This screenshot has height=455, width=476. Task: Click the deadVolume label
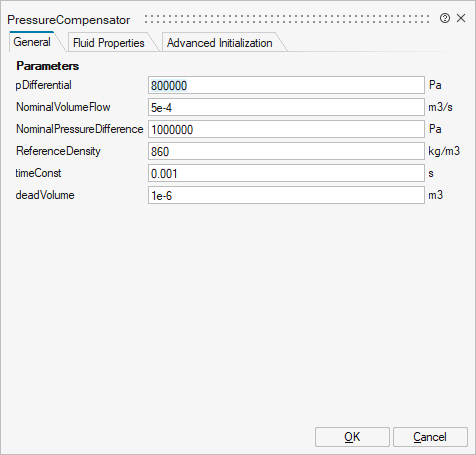(x=45, y=195)
